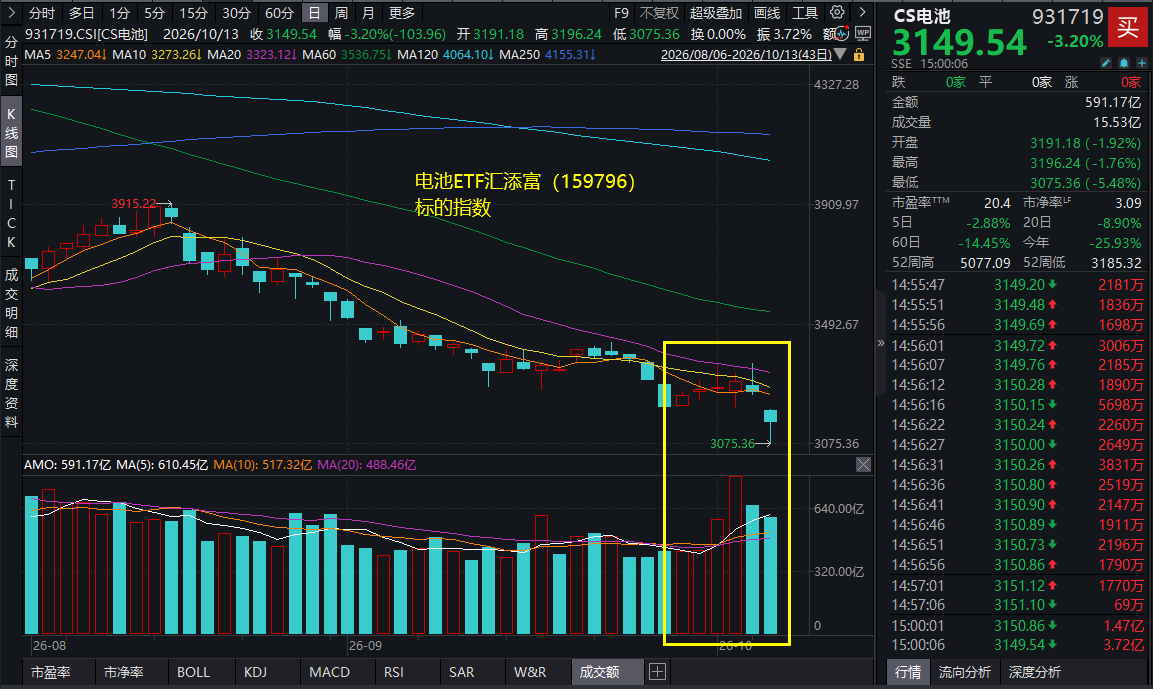Screen dimensions: 1153x689
Task: Click the 3915.22 high price label
Action: 134,204
